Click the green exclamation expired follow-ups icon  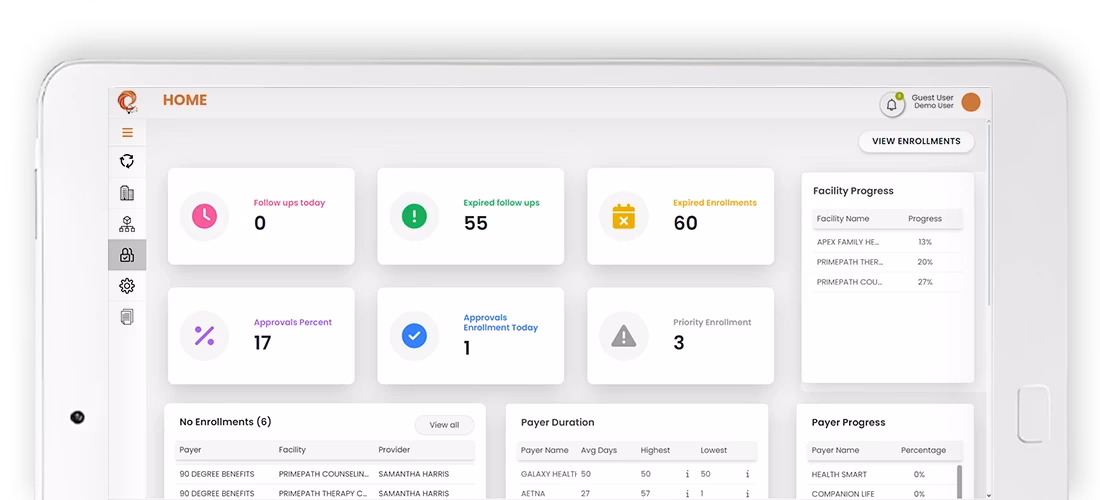[414, 216]
